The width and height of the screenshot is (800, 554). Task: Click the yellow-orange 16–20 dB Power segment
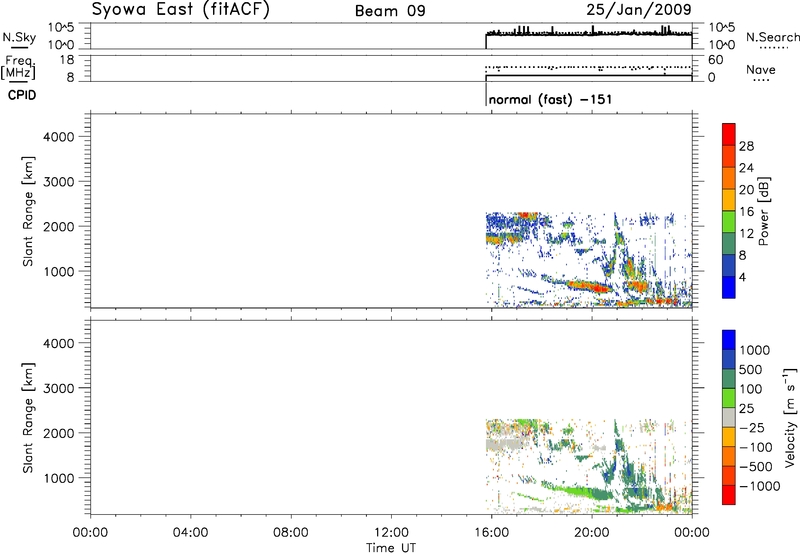coord(729,199)
